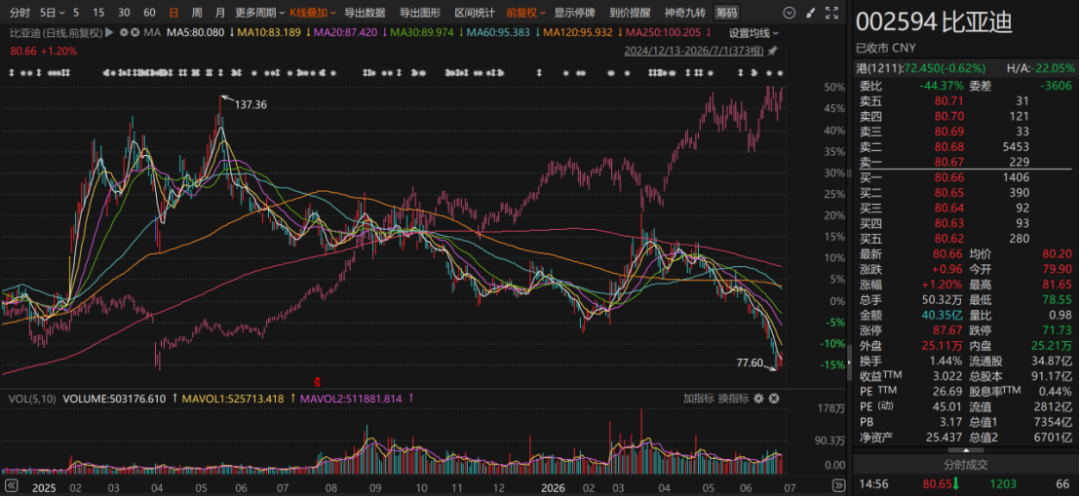Remove the MA overlay with X icon
This screenshot has height=497, width=1080.
coord(135,32)
